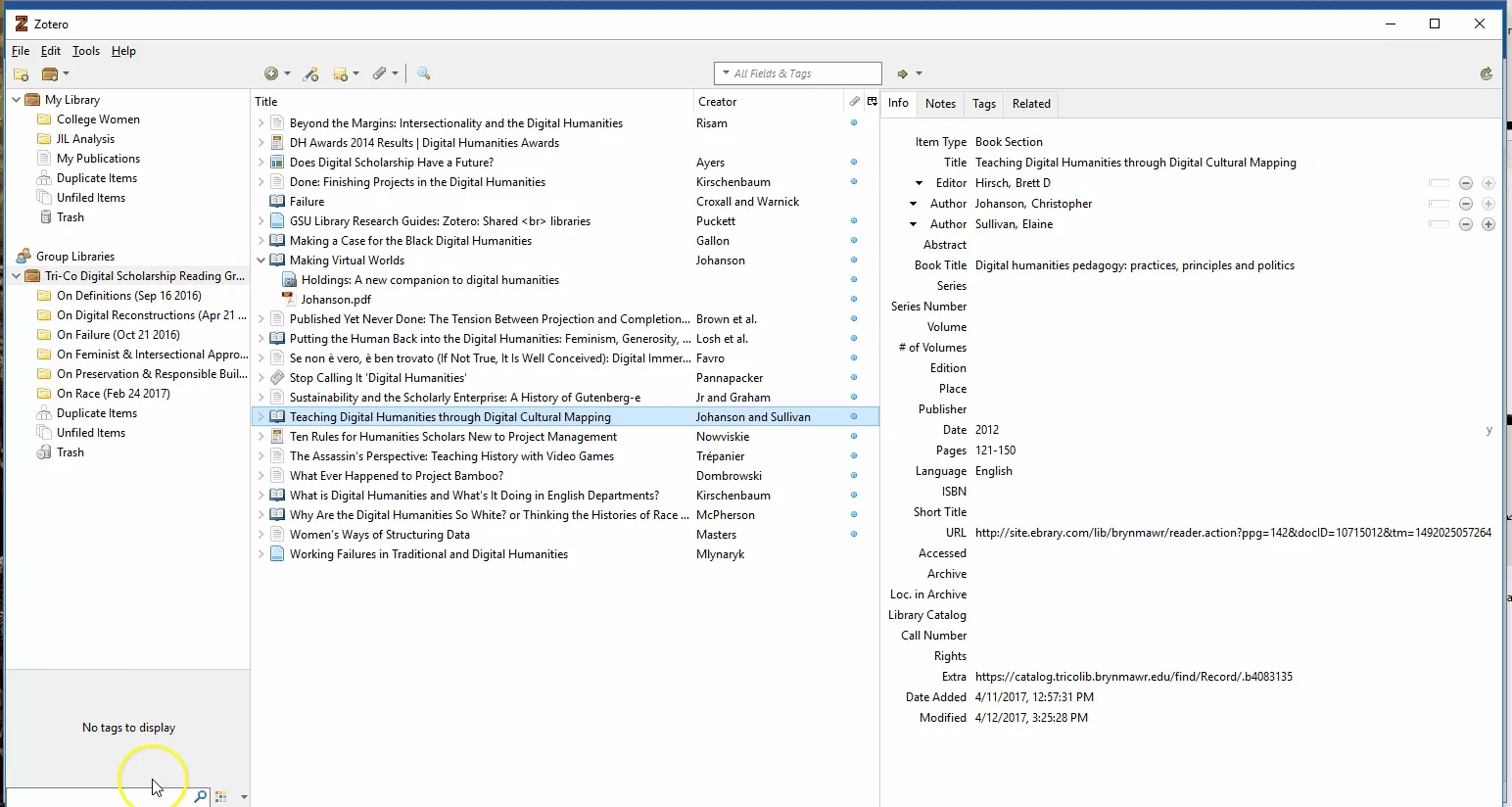Open the New Item dropdown arrow
The height and width of the screenshot is (807, 1512).
click(x=287, y=73)
